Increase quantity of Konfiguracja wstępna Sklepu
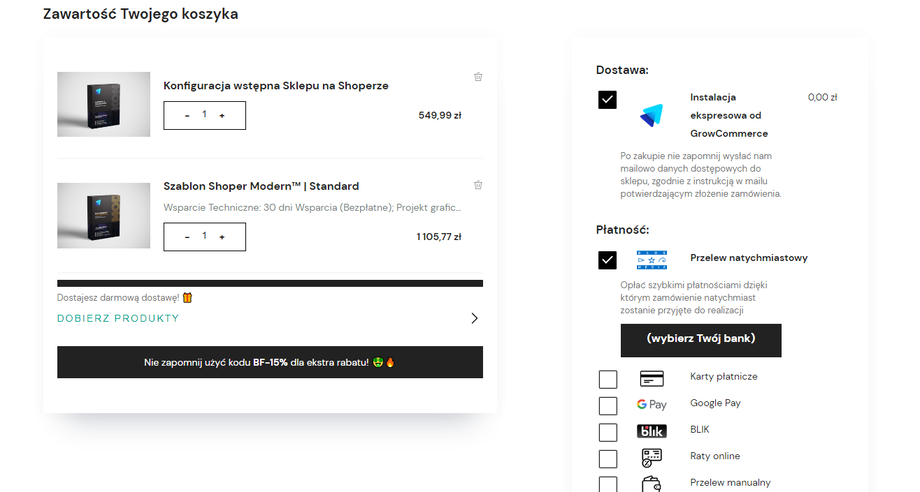Viewport: 920px width, 492px height. pos(222,116)
